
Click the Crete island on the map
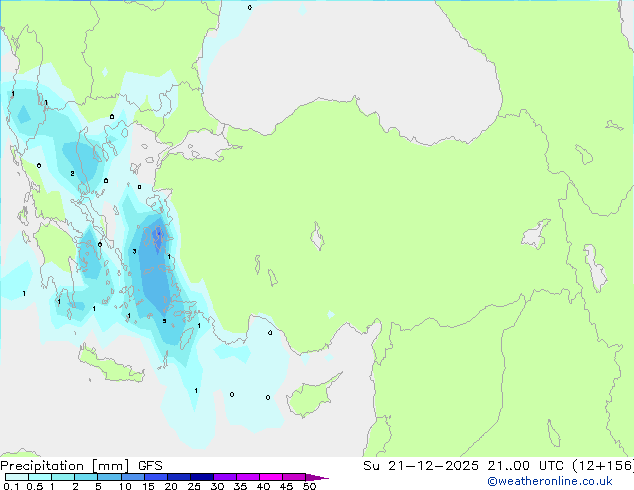coord(111,366)
